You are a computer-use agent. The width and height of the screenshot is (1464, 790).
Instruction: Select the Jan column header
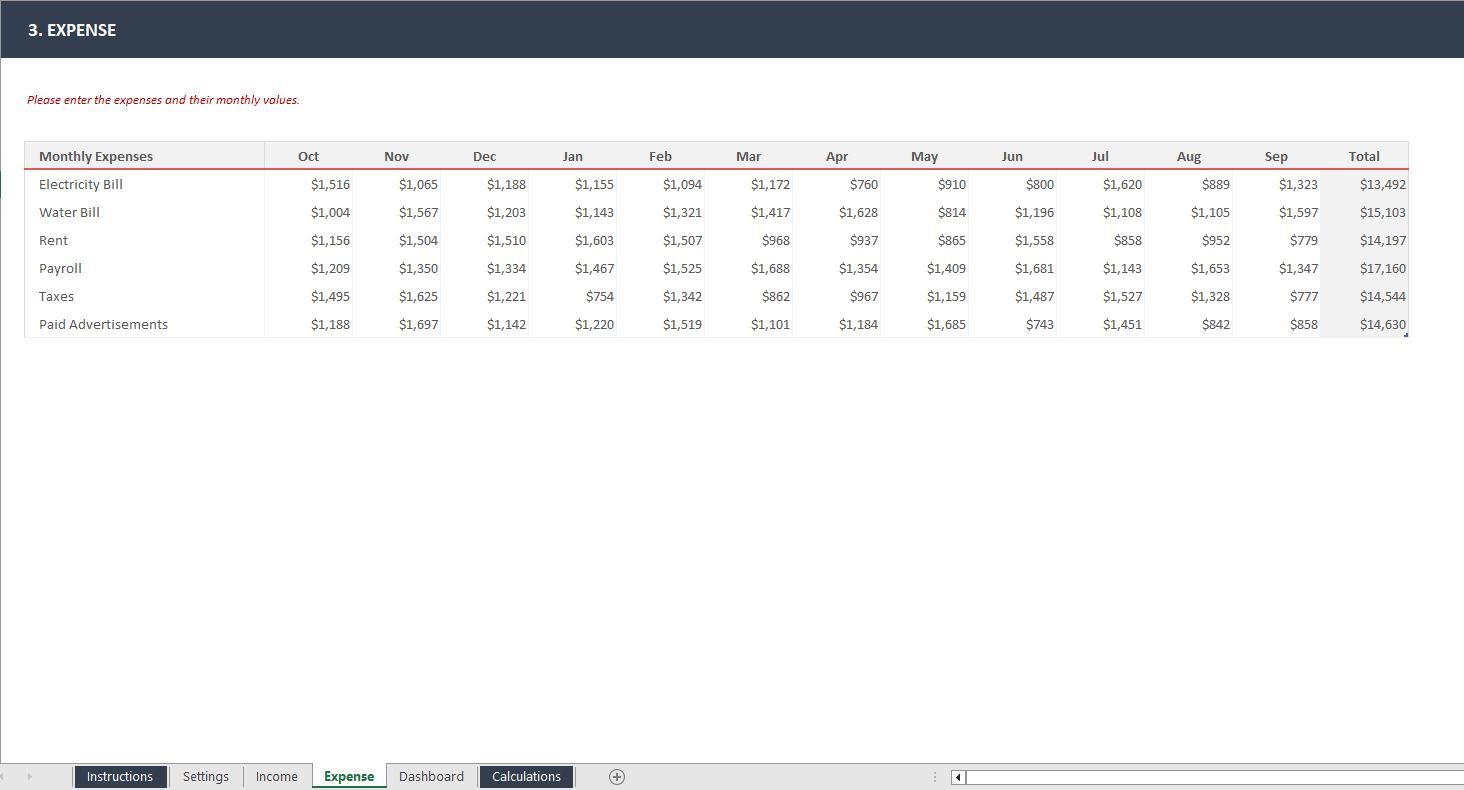(x=573, y=156)
